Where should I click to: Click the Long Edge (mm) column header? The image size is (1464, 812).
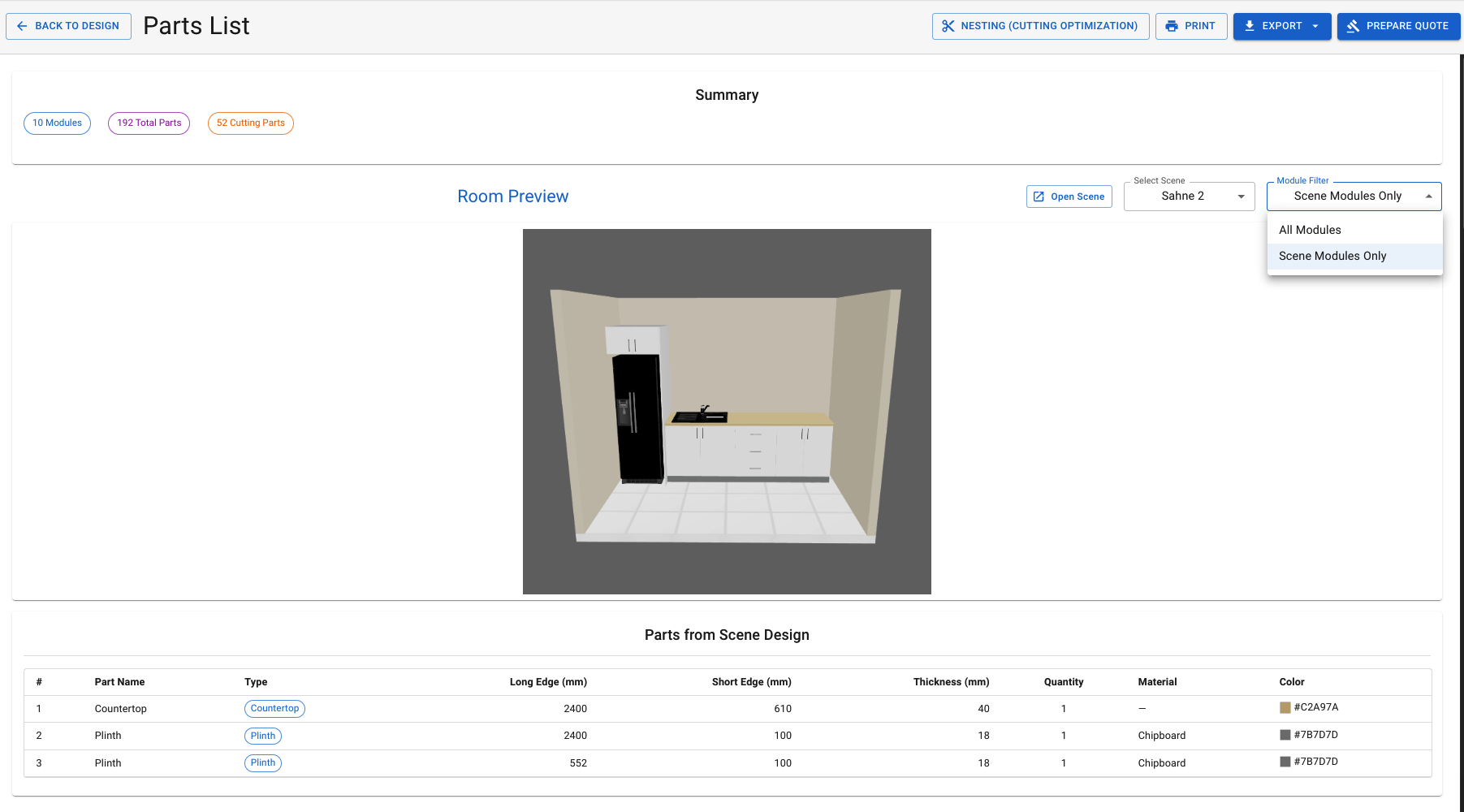point(548,682)
